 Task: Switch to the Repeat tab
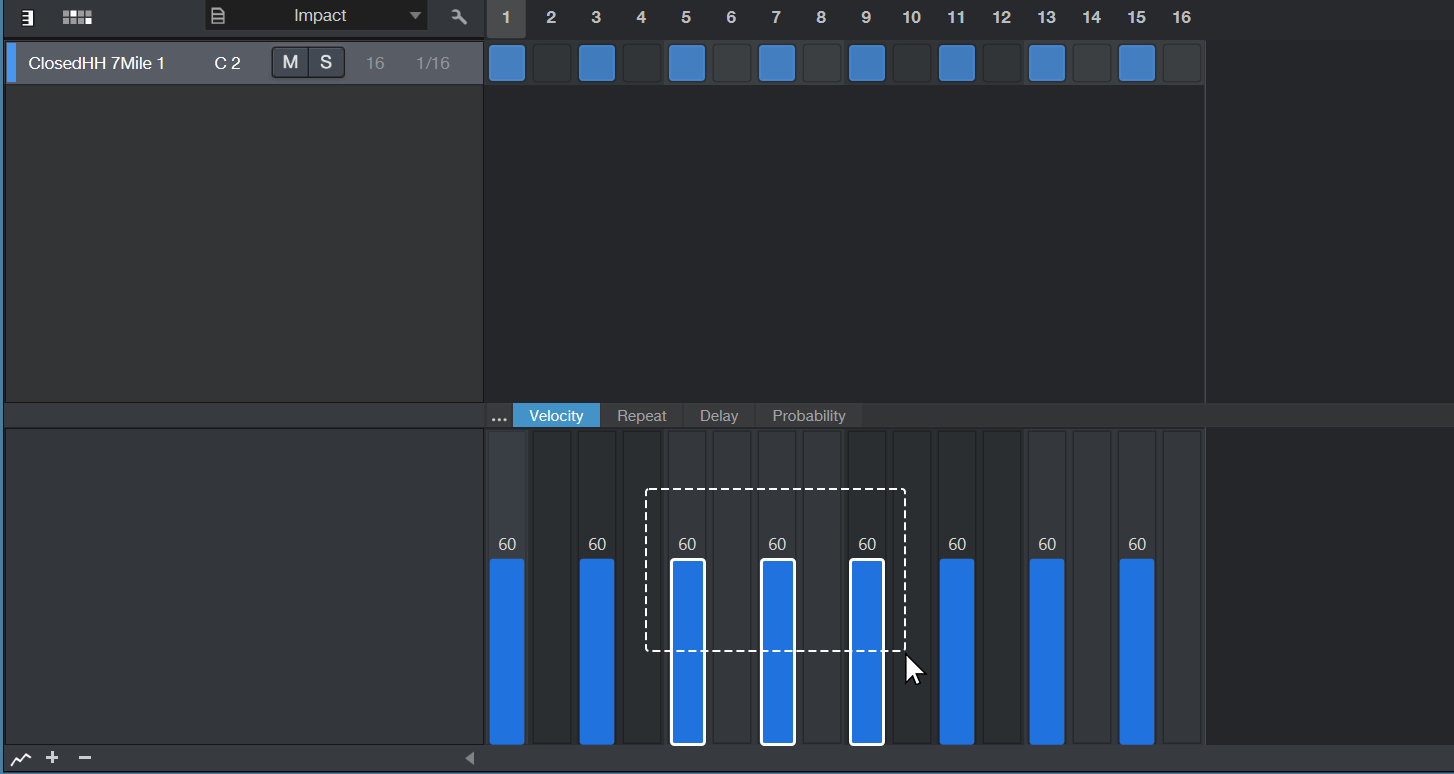point(642,416)
